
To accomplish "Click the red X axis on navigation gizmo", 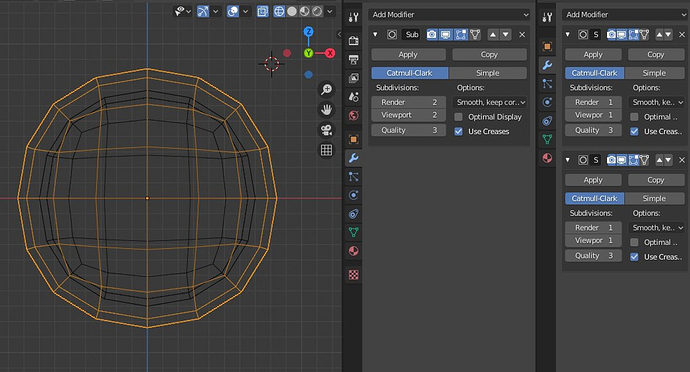I will tap(330, 53).
